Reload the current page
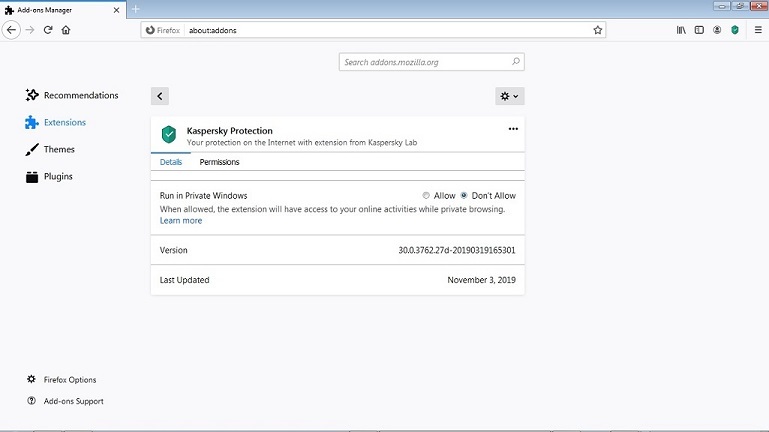769x432 pixels. pos(48,30)
